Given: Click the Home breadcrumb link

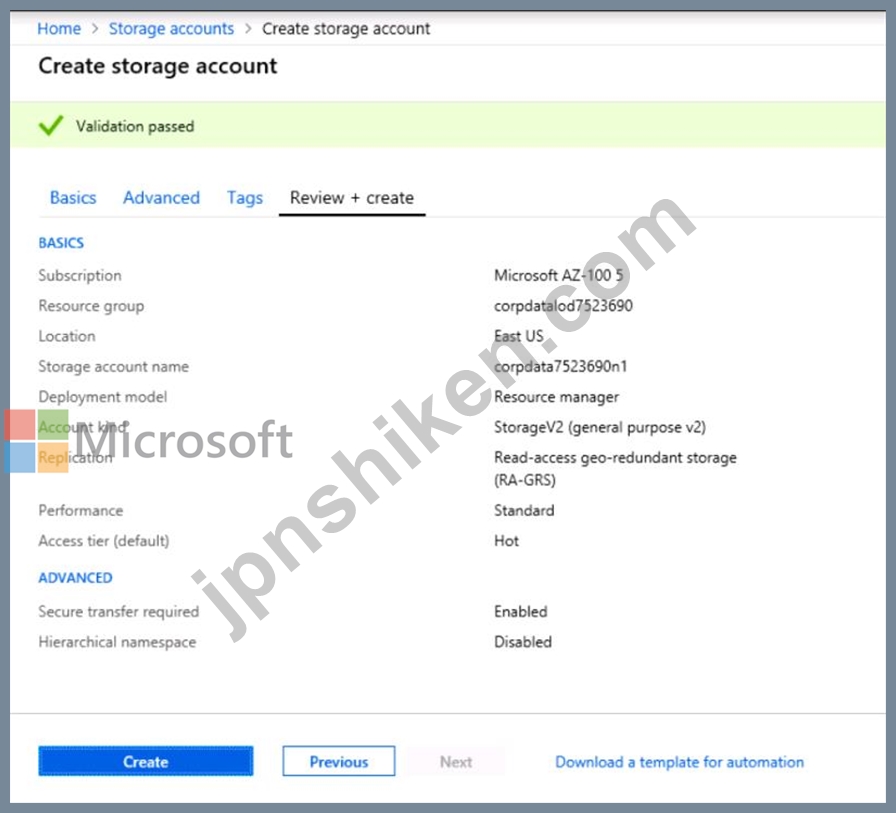Looking at the screenshot, I should (x=59, y=29).
